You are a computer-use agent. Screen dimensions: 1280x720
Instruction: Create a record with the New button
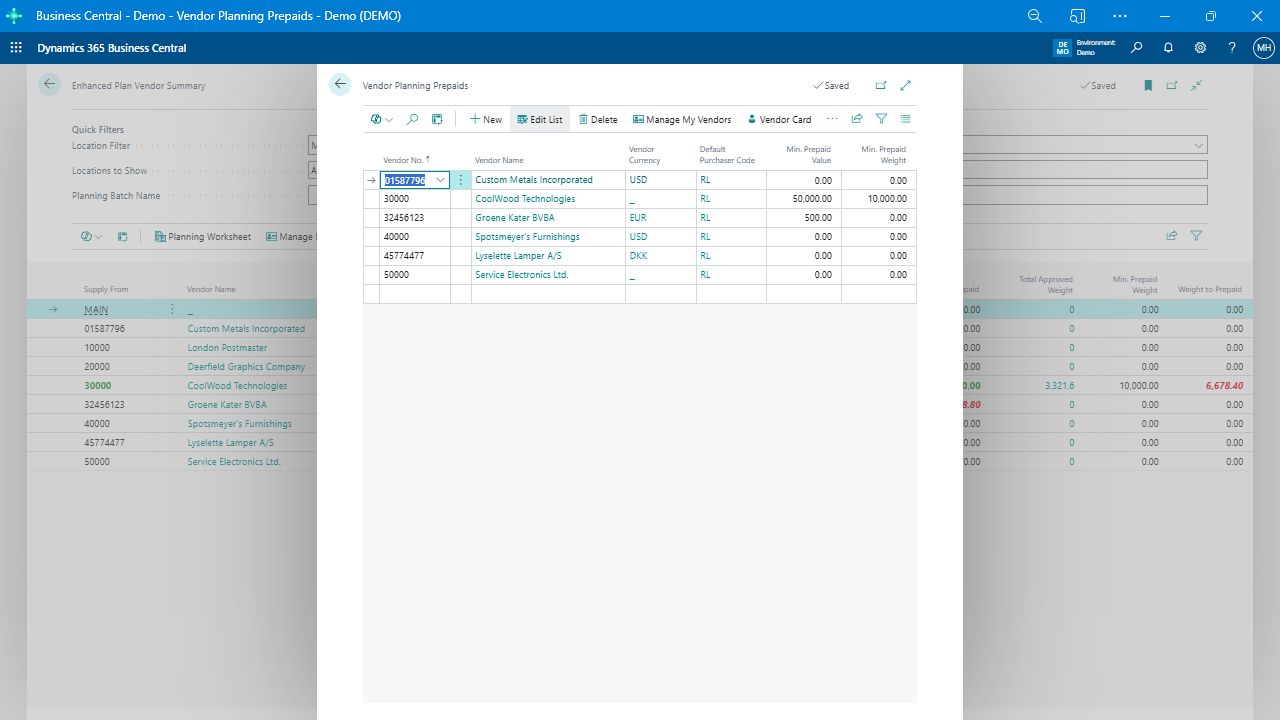point(484,119)
